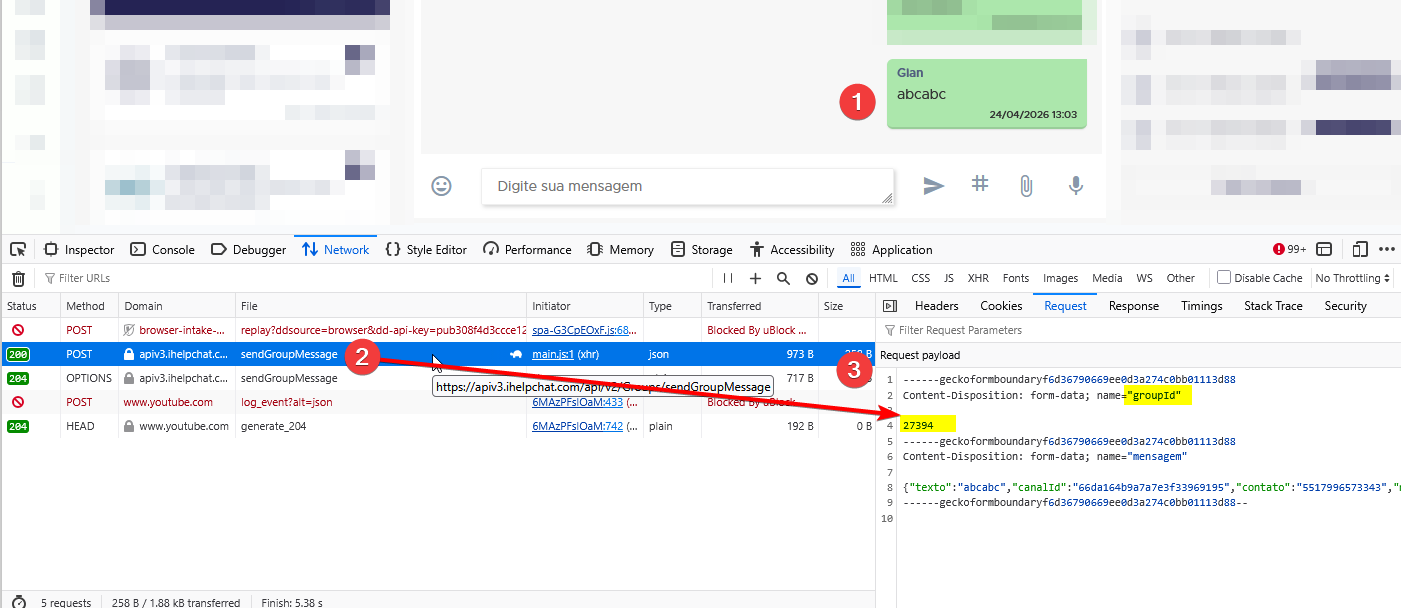
Task: Enable the Disable Cache checkbox
Action: pos(1223,277)
